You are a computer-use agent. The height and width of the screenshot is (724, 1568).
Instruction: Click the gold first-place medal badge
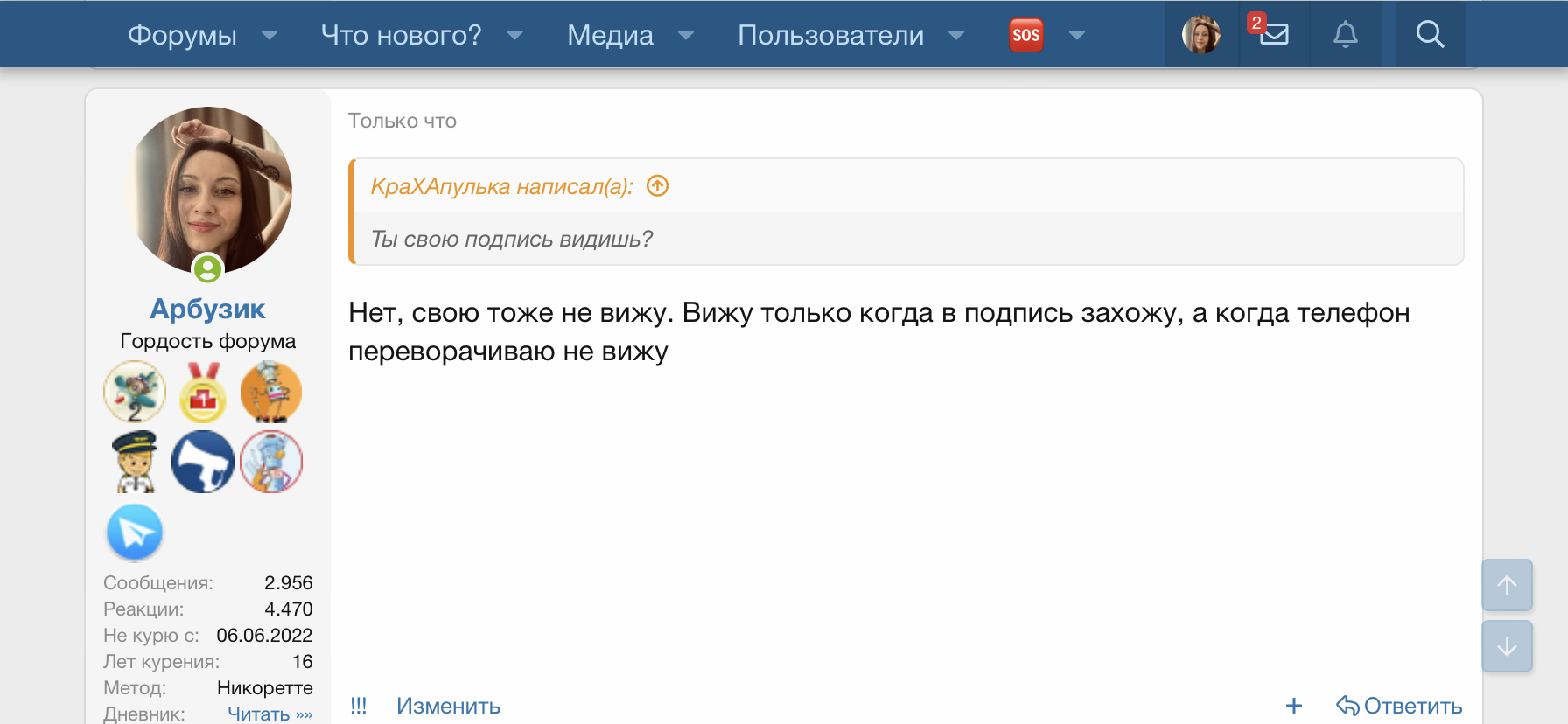click(203, 392)
